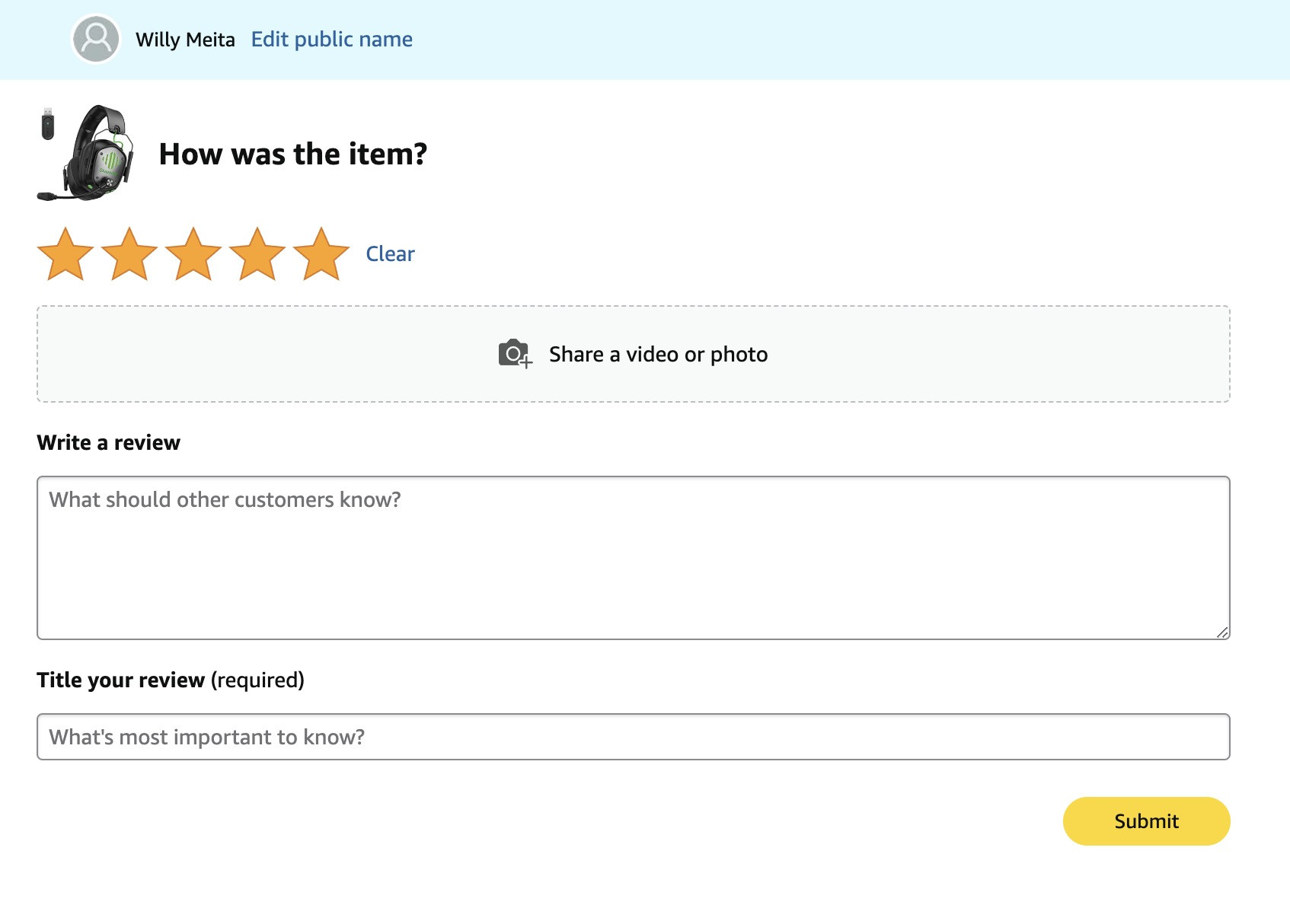Click the gaming headset product thumbnail
This screenshot has height=924, width=1290.
point(86,153)
